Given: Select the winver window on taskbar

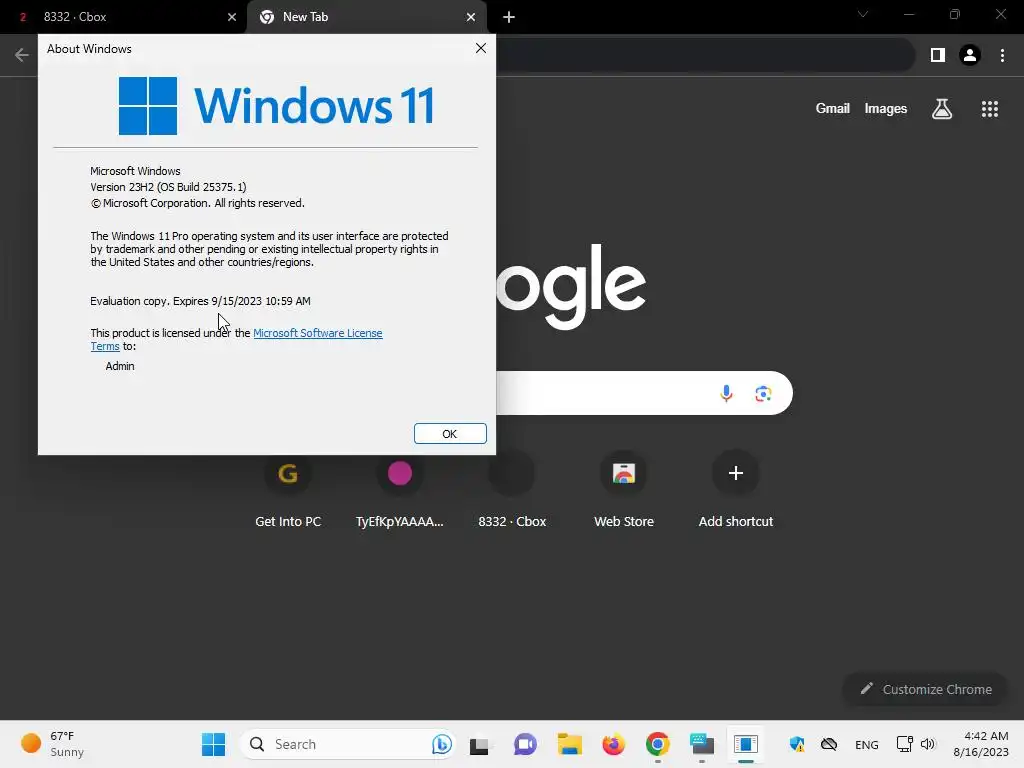Looking at the screenshot, I should pyautogui.click(x=746, y=744).
